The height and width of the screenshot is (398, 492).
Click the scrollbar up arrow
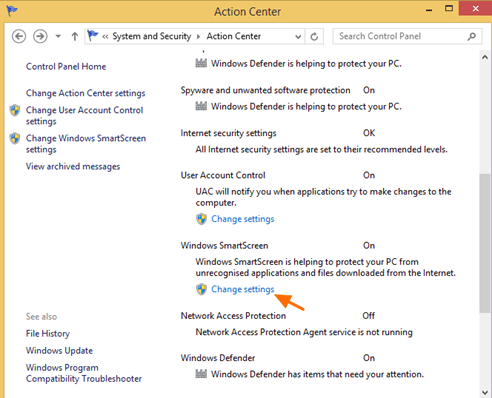(485, 57)
